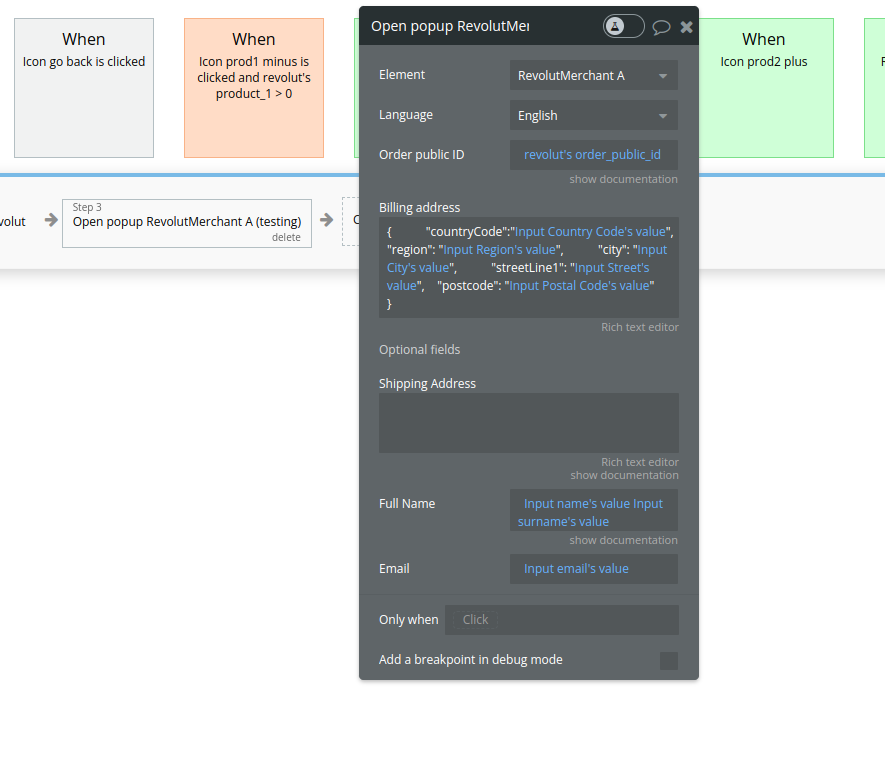Click the Optional fields label
This screenshot has width=885, height=758.
tap(419, 350)
